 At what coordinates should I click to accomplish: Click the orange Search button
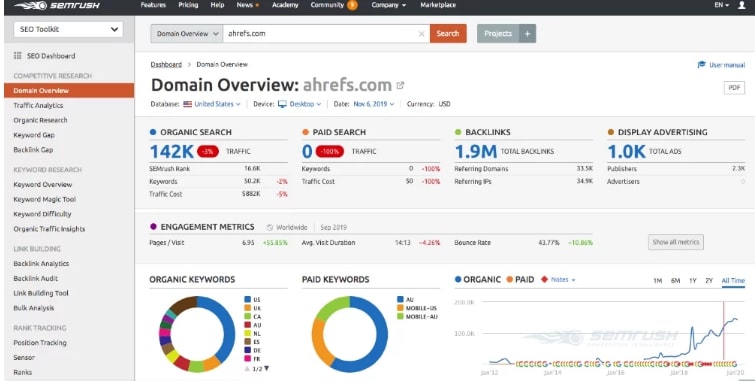coord(448,34)
